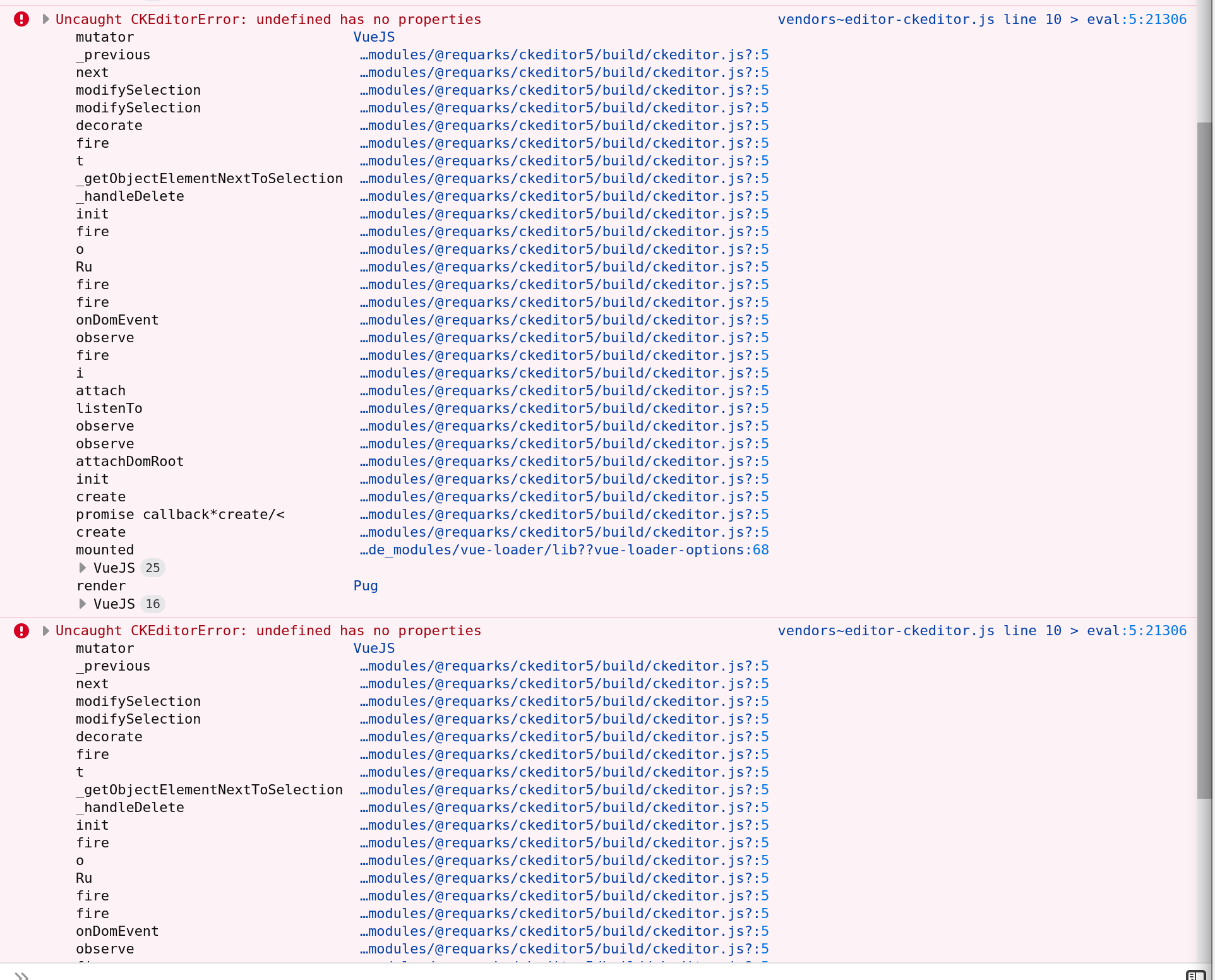
Task: Open ckeditor.js link for promise callback*create frame
Action: [564, 515]
